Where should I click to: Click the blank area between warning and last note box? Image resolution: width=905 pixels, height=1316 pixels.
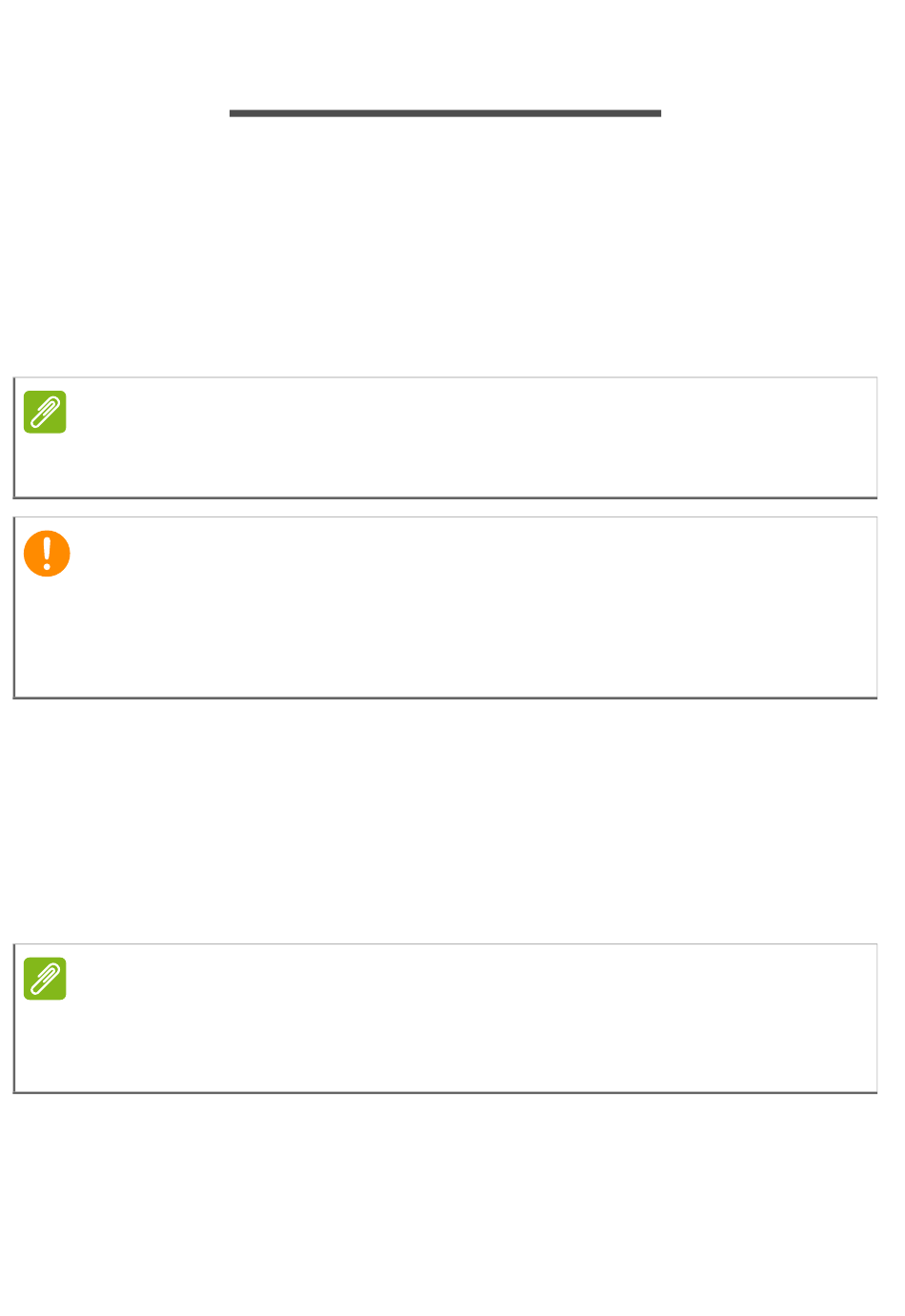(x=445, y=820)
